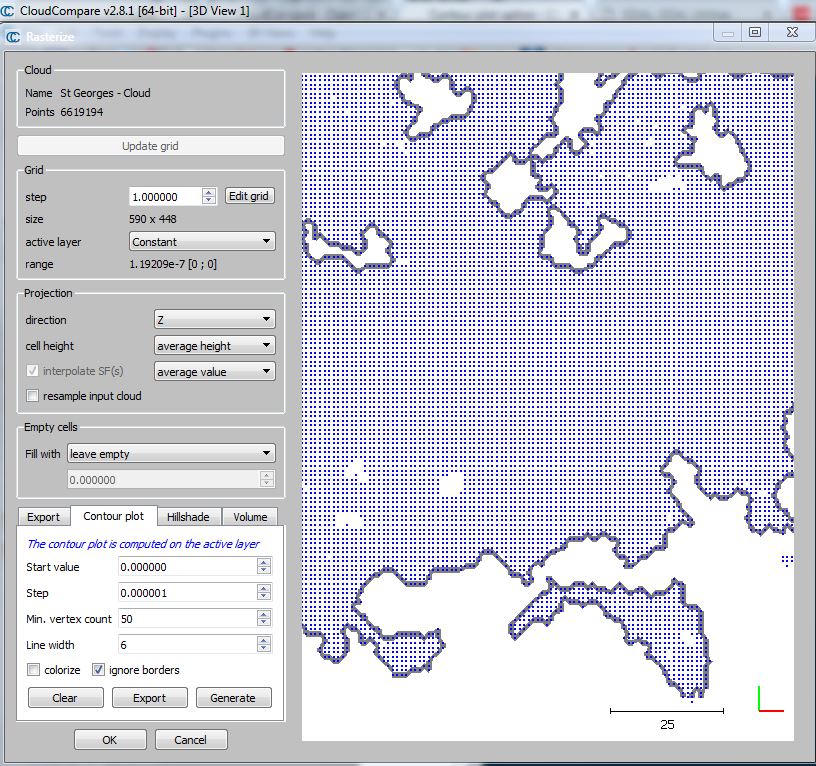Clear the contour plot

click(65, 698)
